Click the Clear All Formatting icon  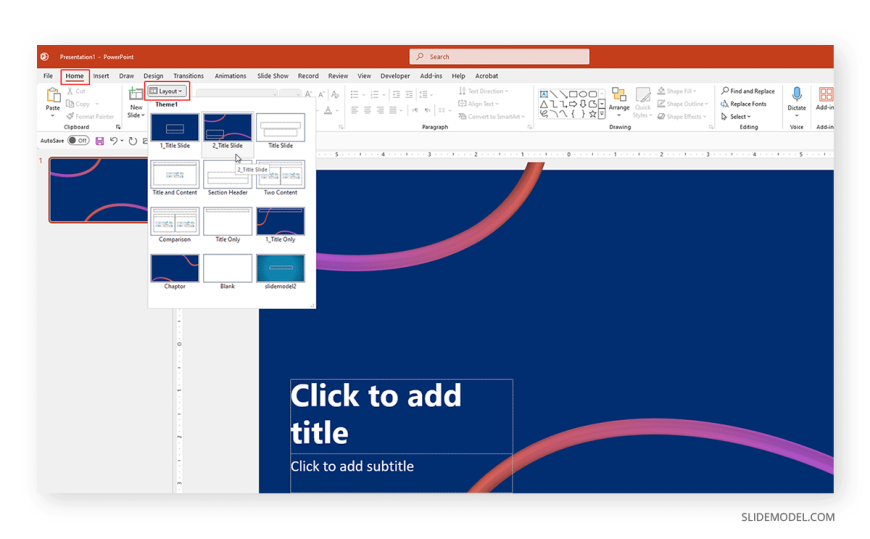coord(335,94)
